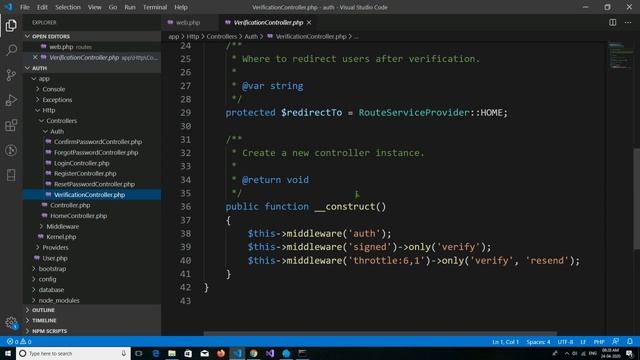
Task: Open the Search view icon
Action: tap(11, 50)
